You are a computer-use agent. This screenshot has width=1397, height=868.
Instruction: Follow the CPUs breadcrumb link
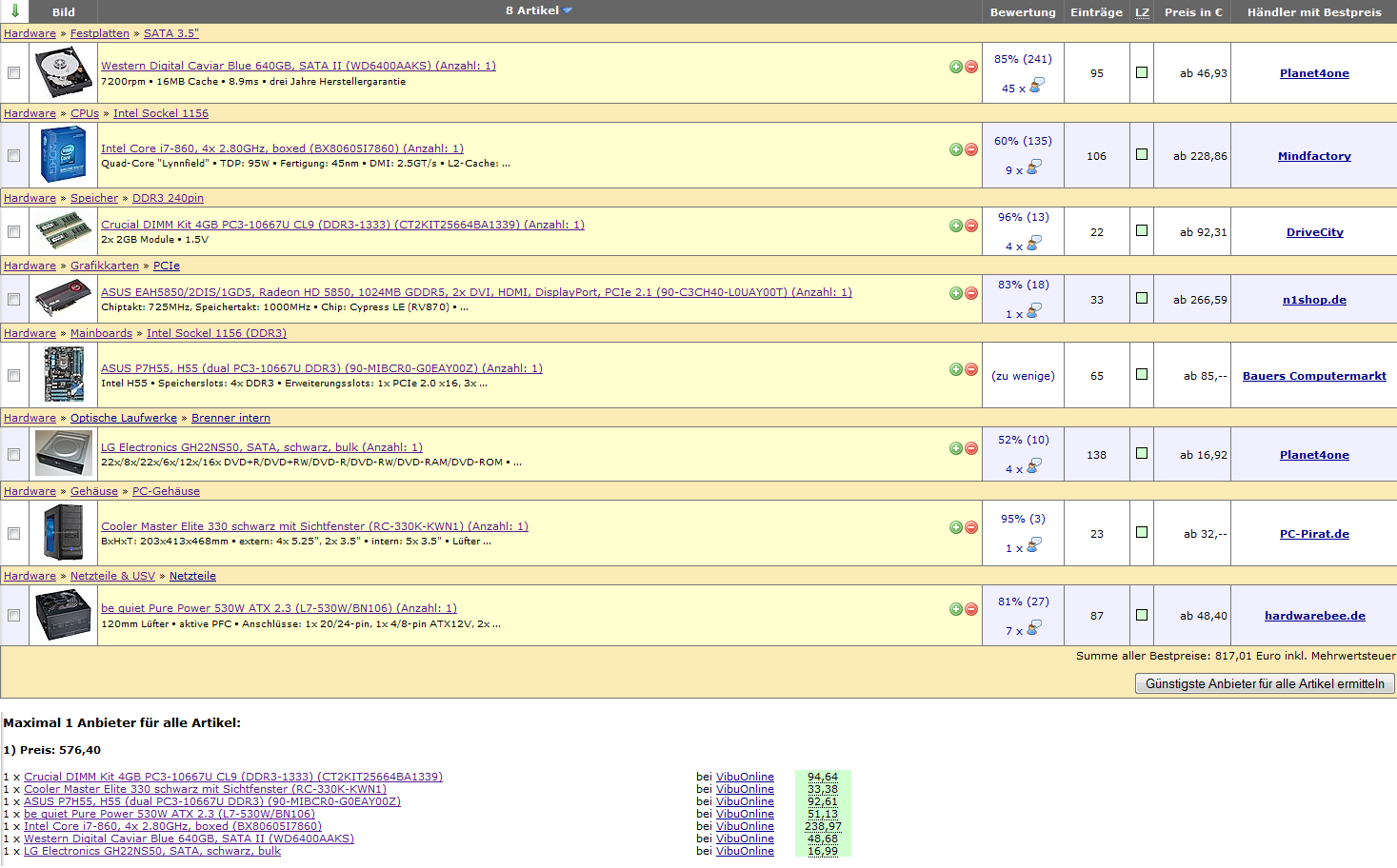(85, 113)
